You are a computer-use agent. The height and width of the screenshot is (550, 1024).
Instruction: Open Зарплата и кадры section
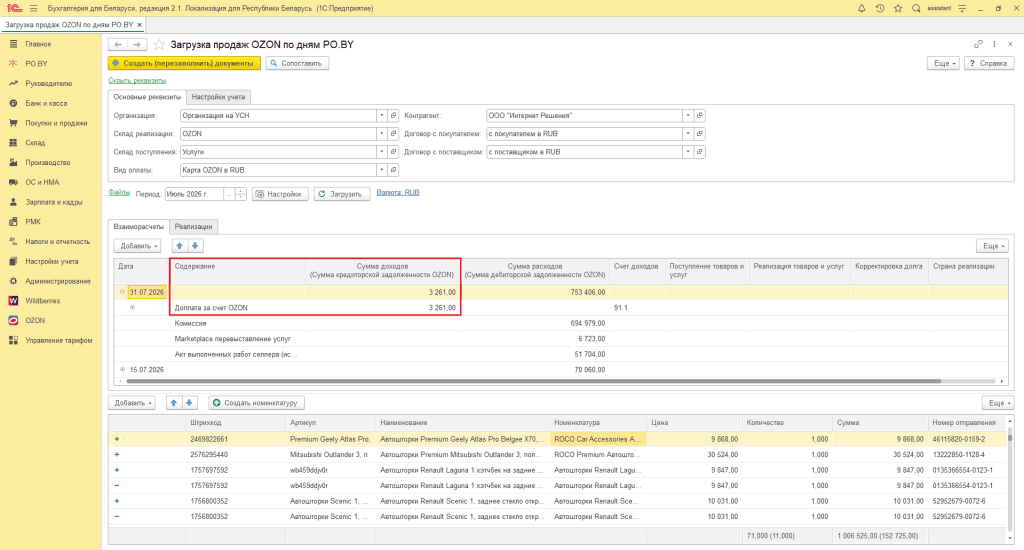(x=54, y=202)
